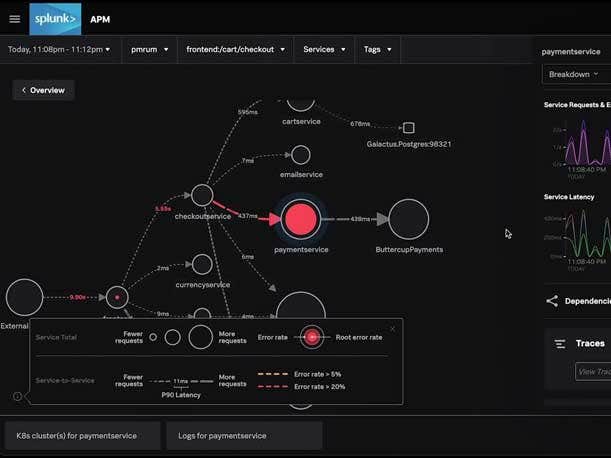Click the Splunk logo
This screenshot has width=611, height=458.
point(56,18)
